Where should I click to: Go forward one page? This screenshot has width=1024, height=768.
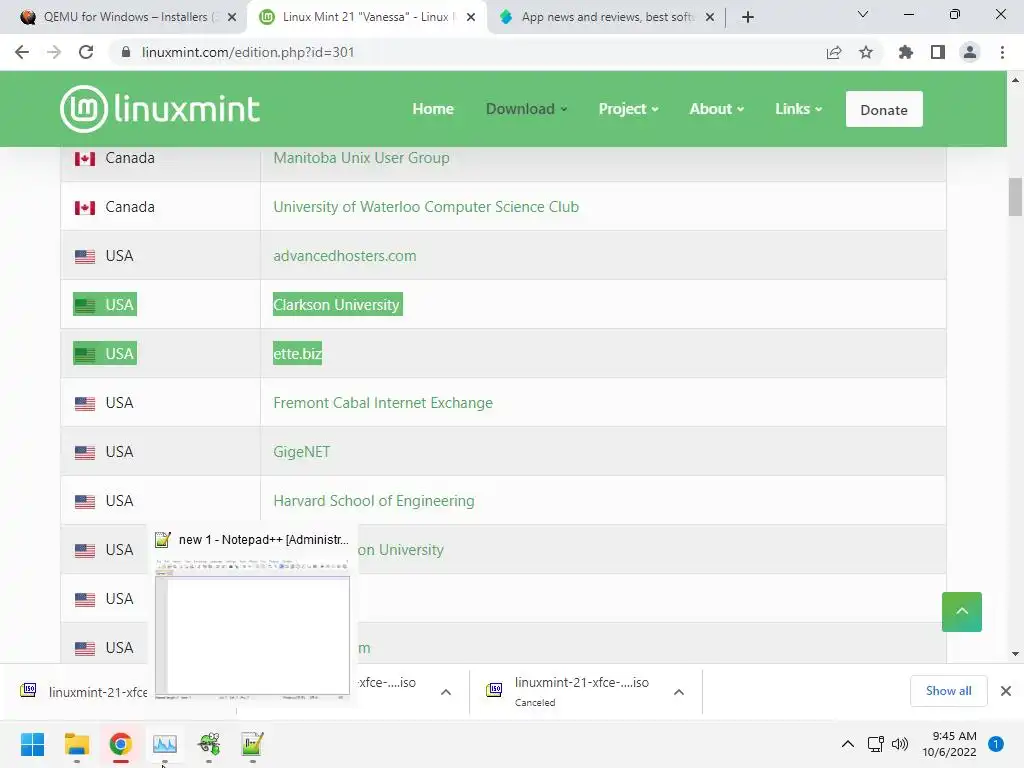[54, 52]
